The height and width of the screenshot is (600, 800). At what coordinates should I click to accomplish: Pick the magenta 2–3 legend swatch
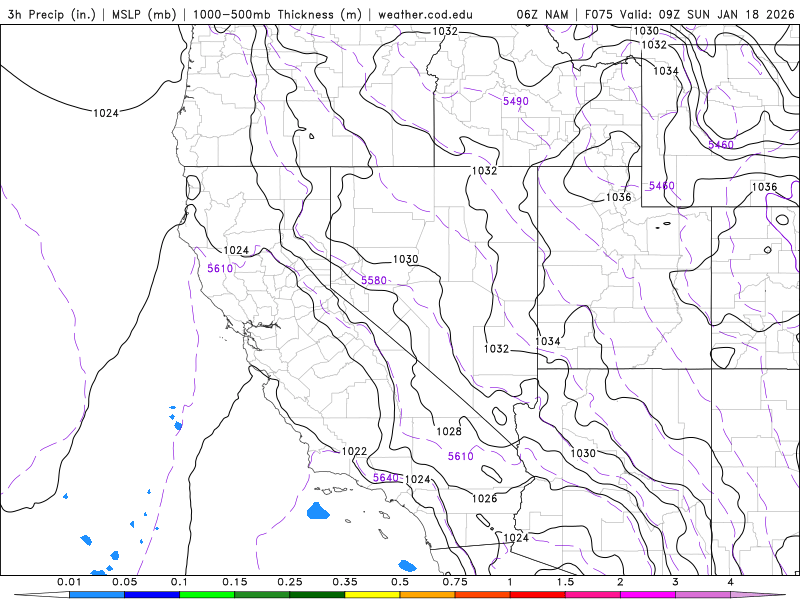point(648,595)
